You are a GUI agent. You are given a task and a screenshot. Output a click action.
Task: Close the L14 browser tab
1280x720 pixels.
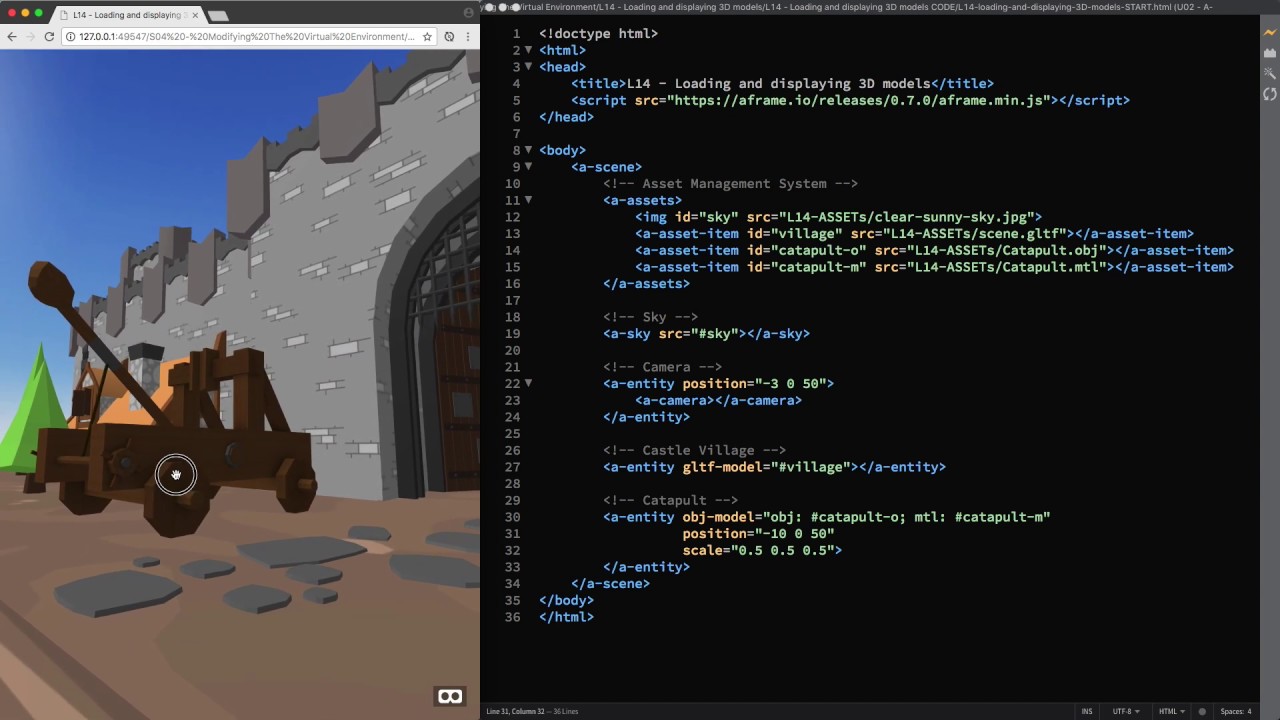click(x=195, y=15)
